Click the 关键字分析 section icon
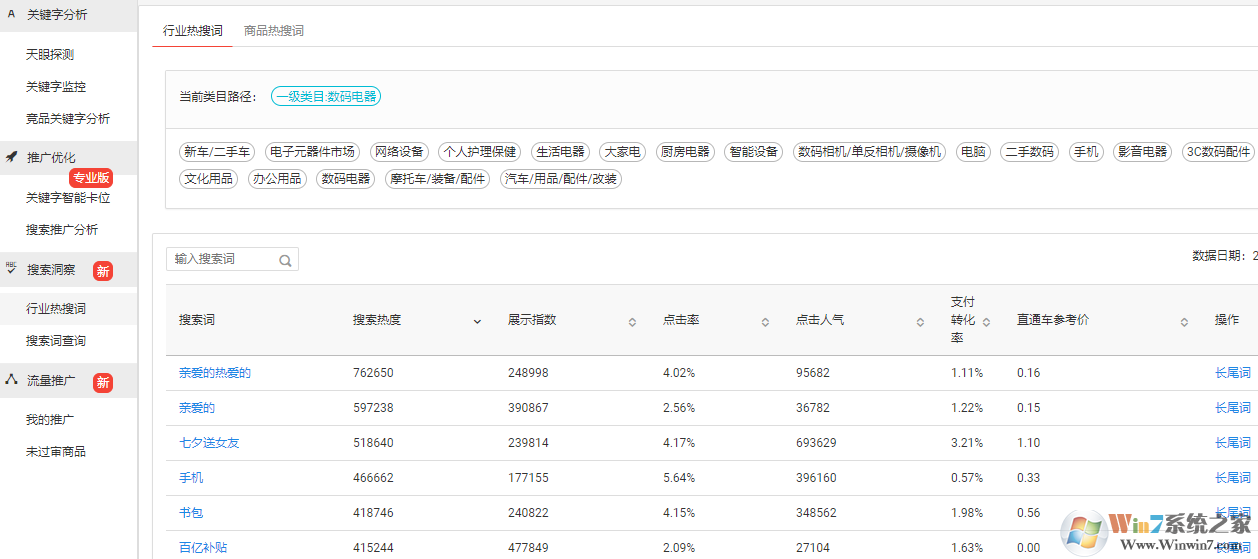The image size is (1258, 559). coord(12,14)
